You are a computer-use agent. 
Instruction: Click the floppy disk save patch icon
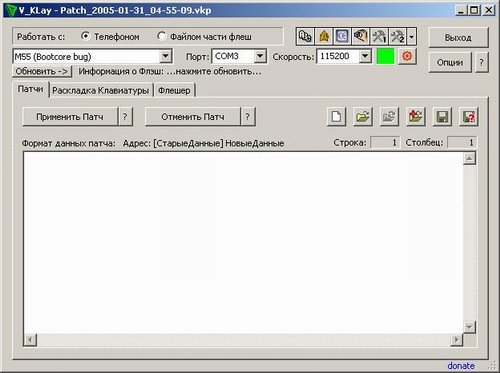click(442, 117)
